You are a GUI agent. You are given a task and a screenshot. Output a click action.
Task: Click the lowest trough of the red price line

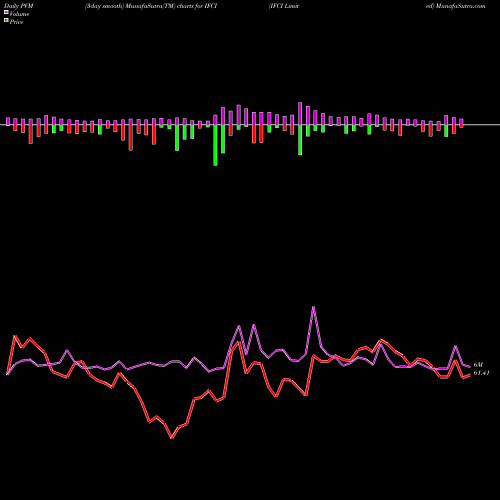point(172,438)
